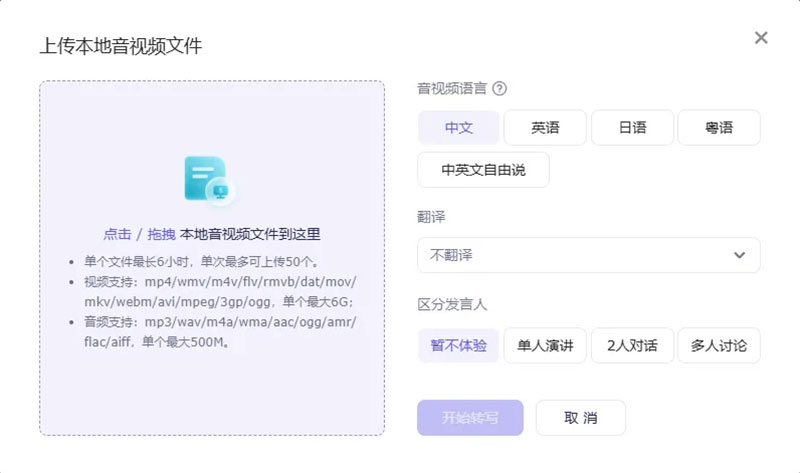The image size is (800, 473).
Task: Click the 取消 button
Action: (580, 418)
